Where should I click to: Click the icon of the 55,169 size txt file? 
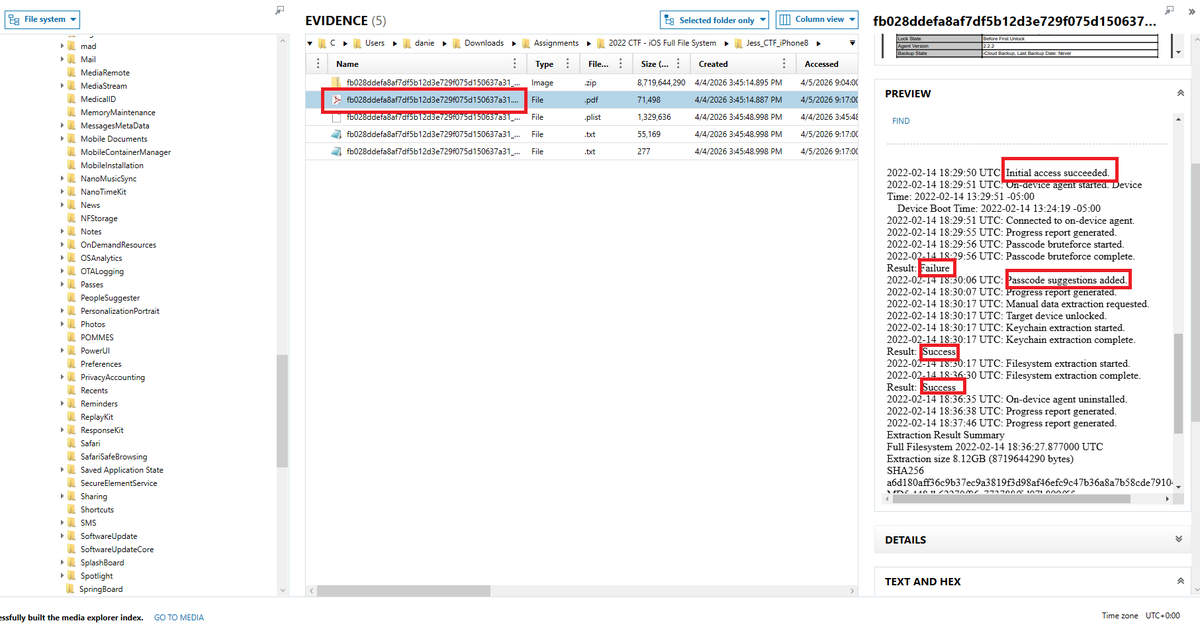[x=337, y=134]
